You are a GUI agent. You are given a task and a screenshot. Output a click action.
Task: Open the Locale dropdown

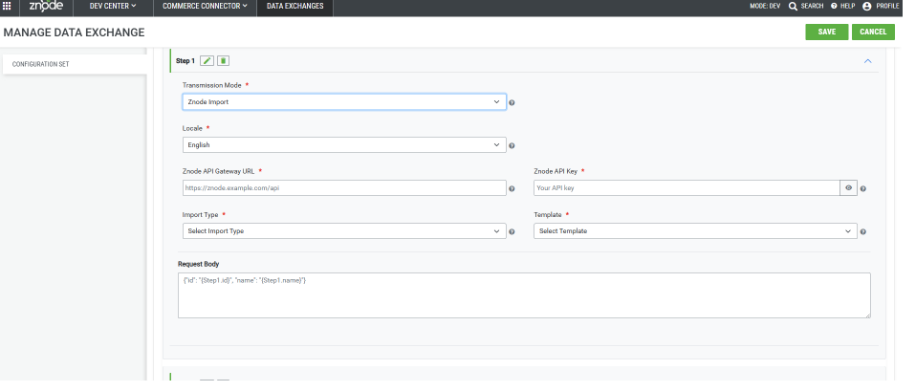click(x=344, y=145)
